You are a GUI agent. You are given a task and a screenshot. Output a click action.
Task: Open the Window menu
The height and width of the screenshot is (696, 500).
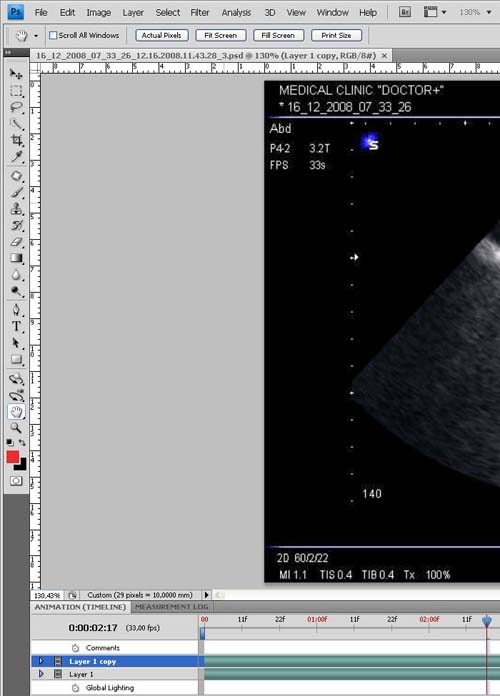pyautogui.click(x=332, y=12)
